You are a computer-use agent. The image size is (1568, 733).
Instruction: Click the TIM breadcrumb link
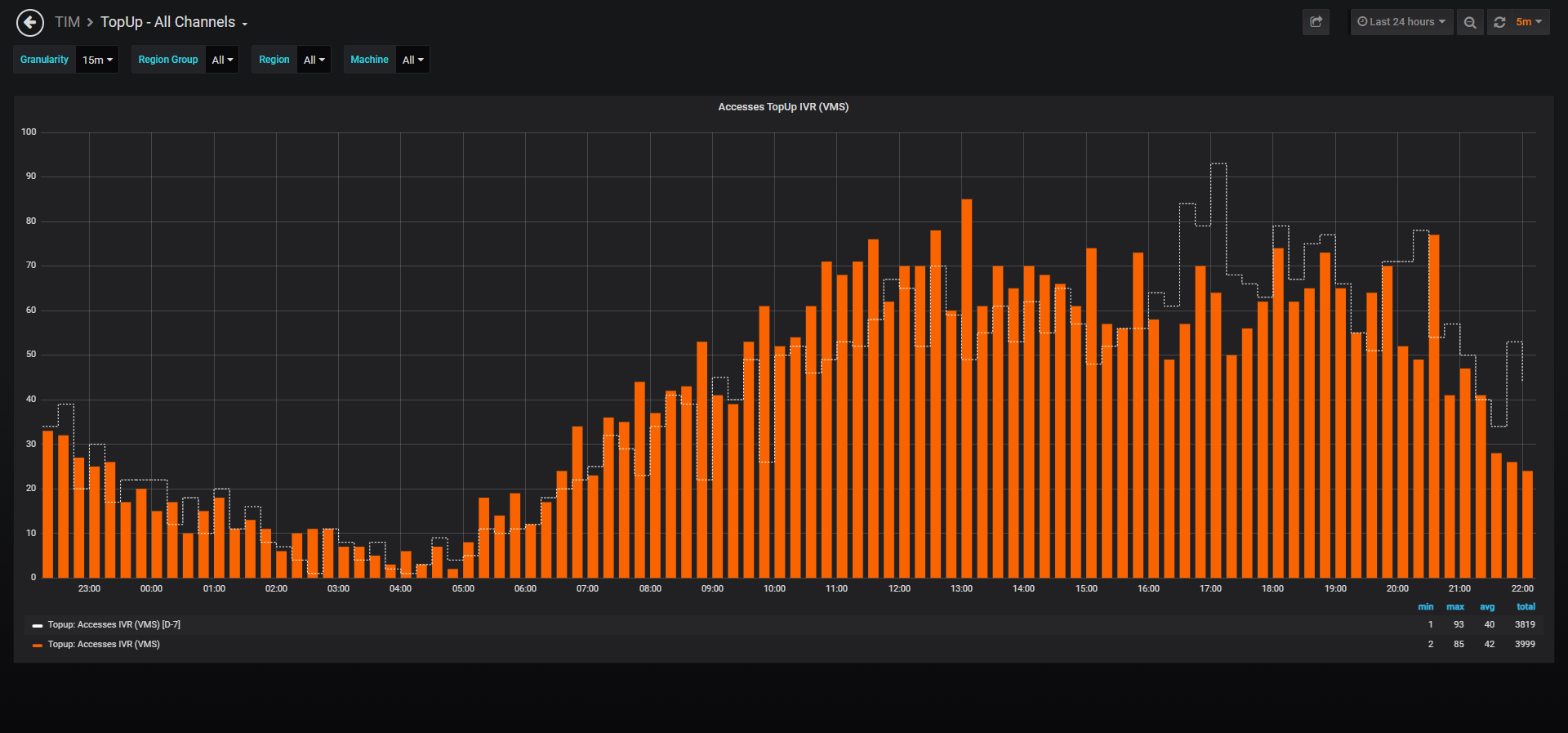click(68, 22)
